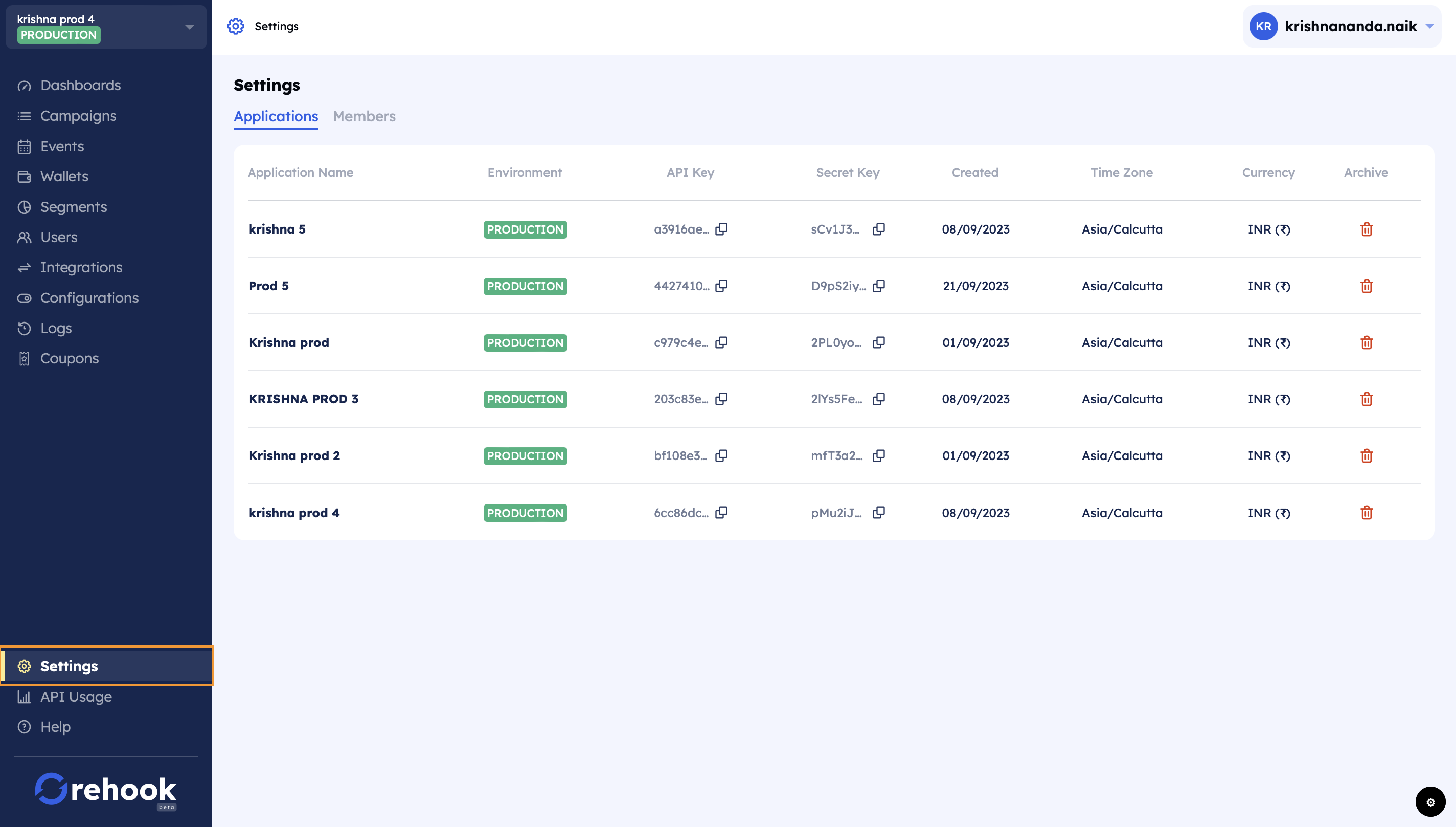The height and width of the screenshot is (827, 1456).
Task: Click the rehook beta logo
Action: click(106, 791)
